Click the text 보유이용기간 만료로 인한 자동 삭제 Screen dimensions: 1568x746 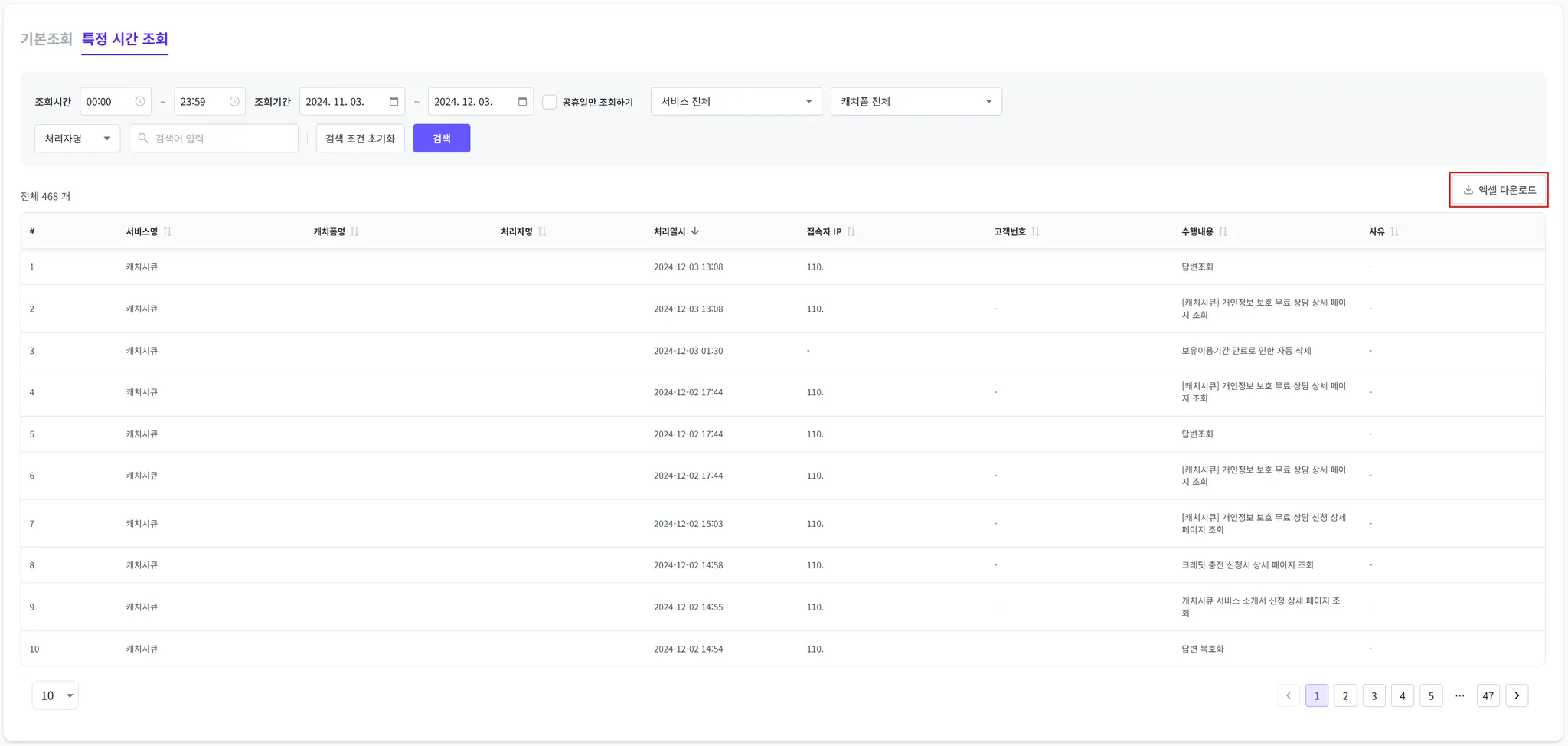[1246, 351]
